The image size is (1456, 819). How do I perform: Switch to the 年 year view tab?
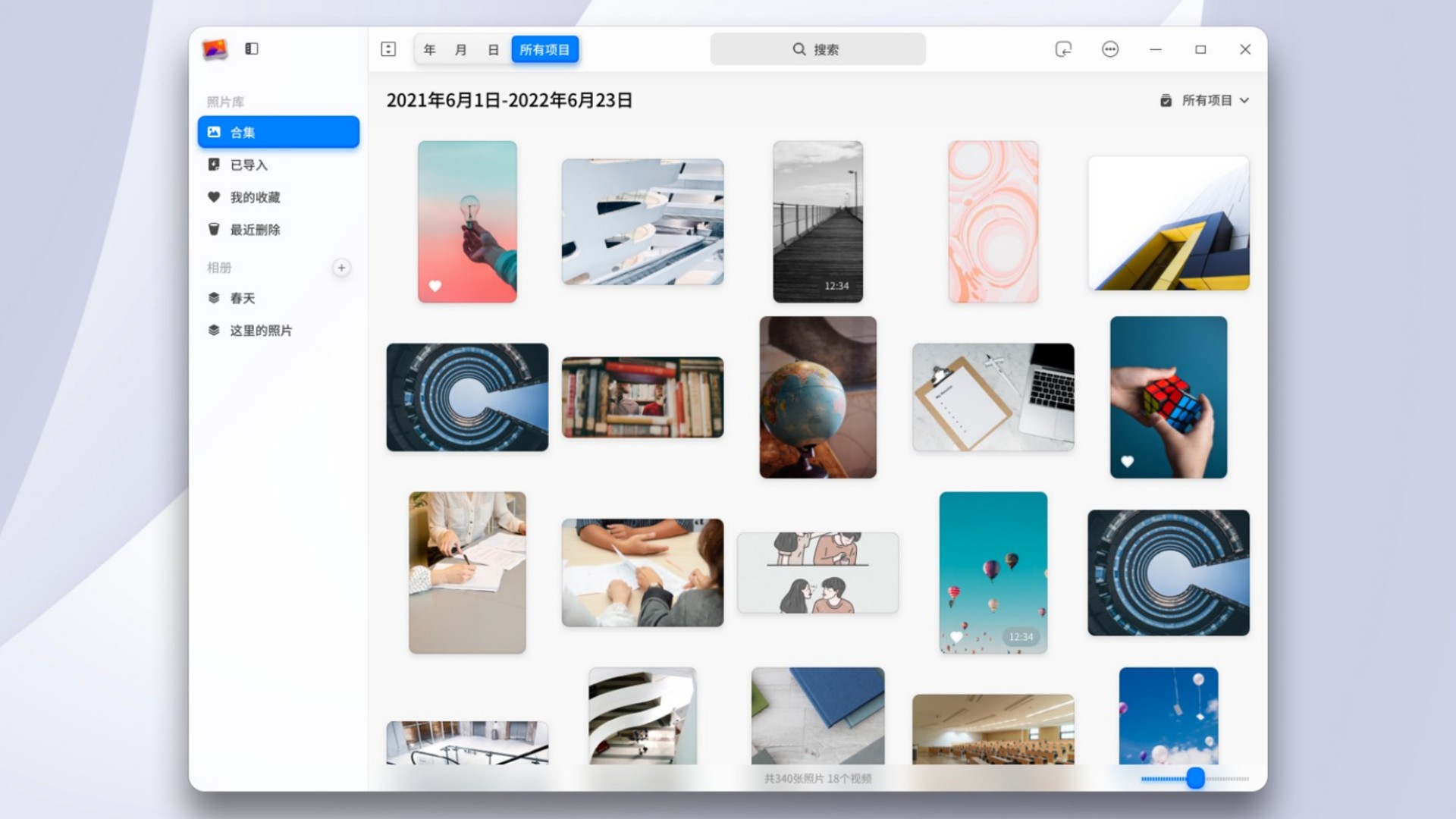(x=429, y=50)
